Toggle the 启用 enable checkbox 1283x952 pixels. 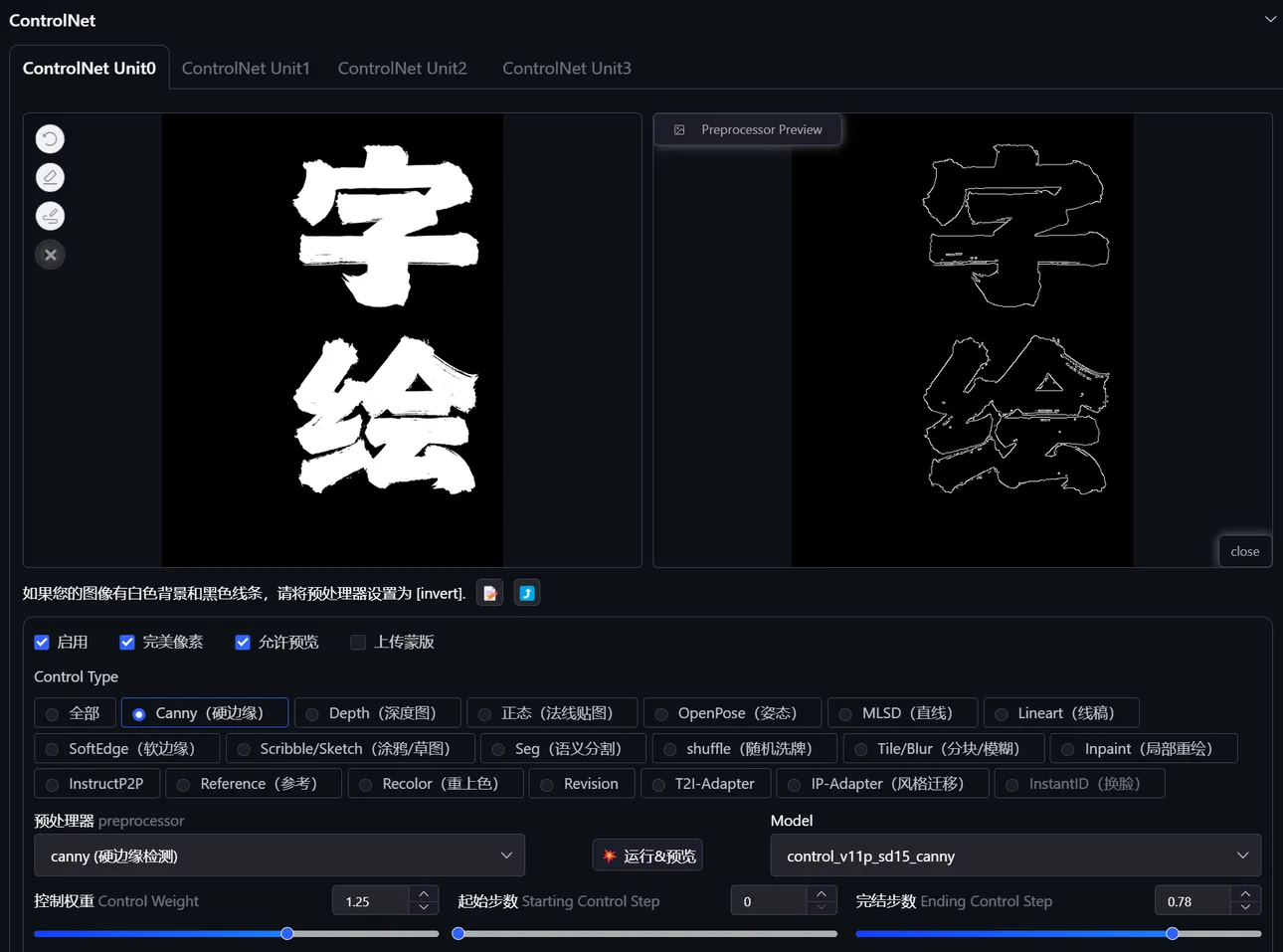coord(42,643)
